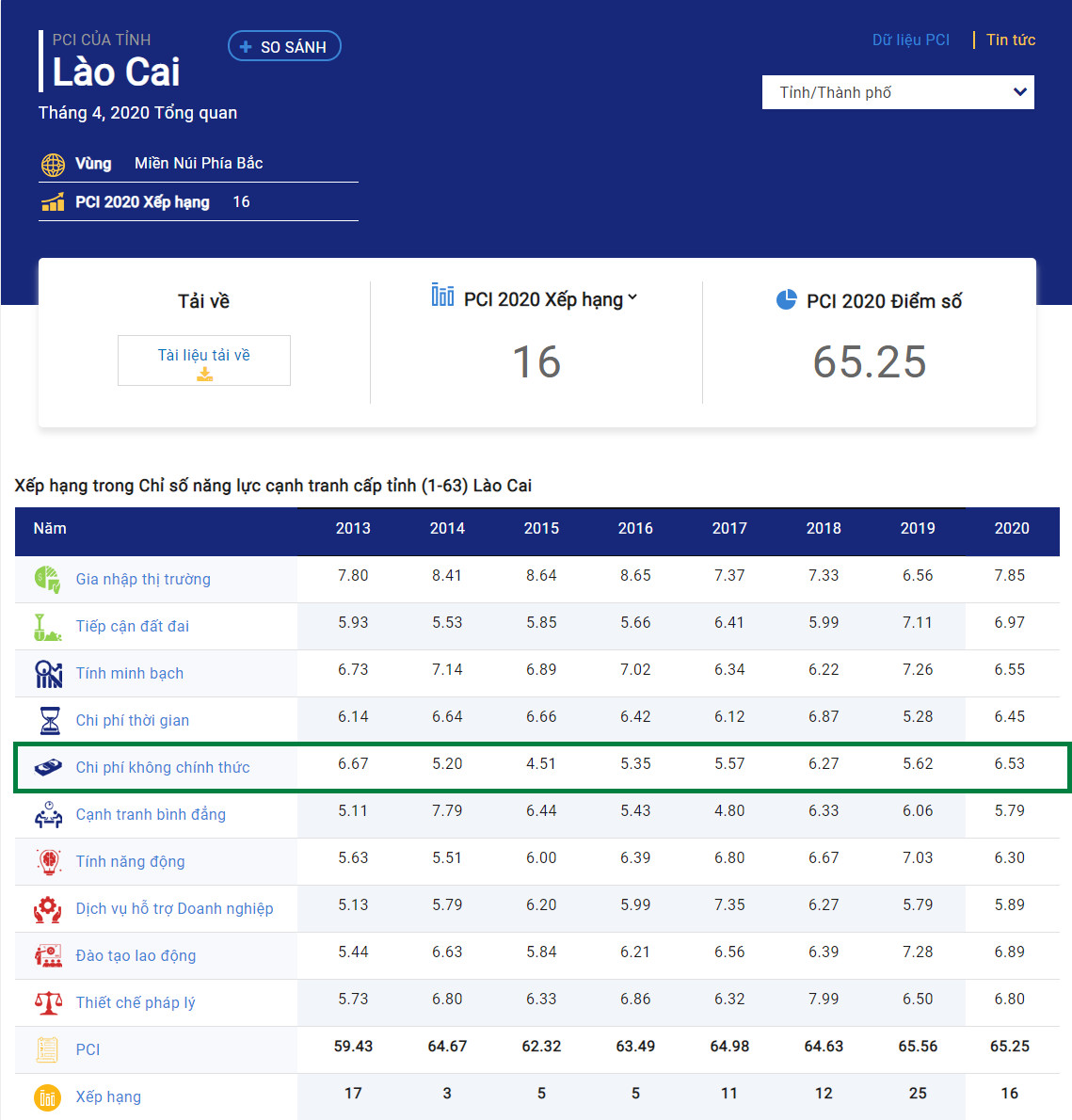
Task: Click the 2020 column header
Action: (x=1011, y=529)
